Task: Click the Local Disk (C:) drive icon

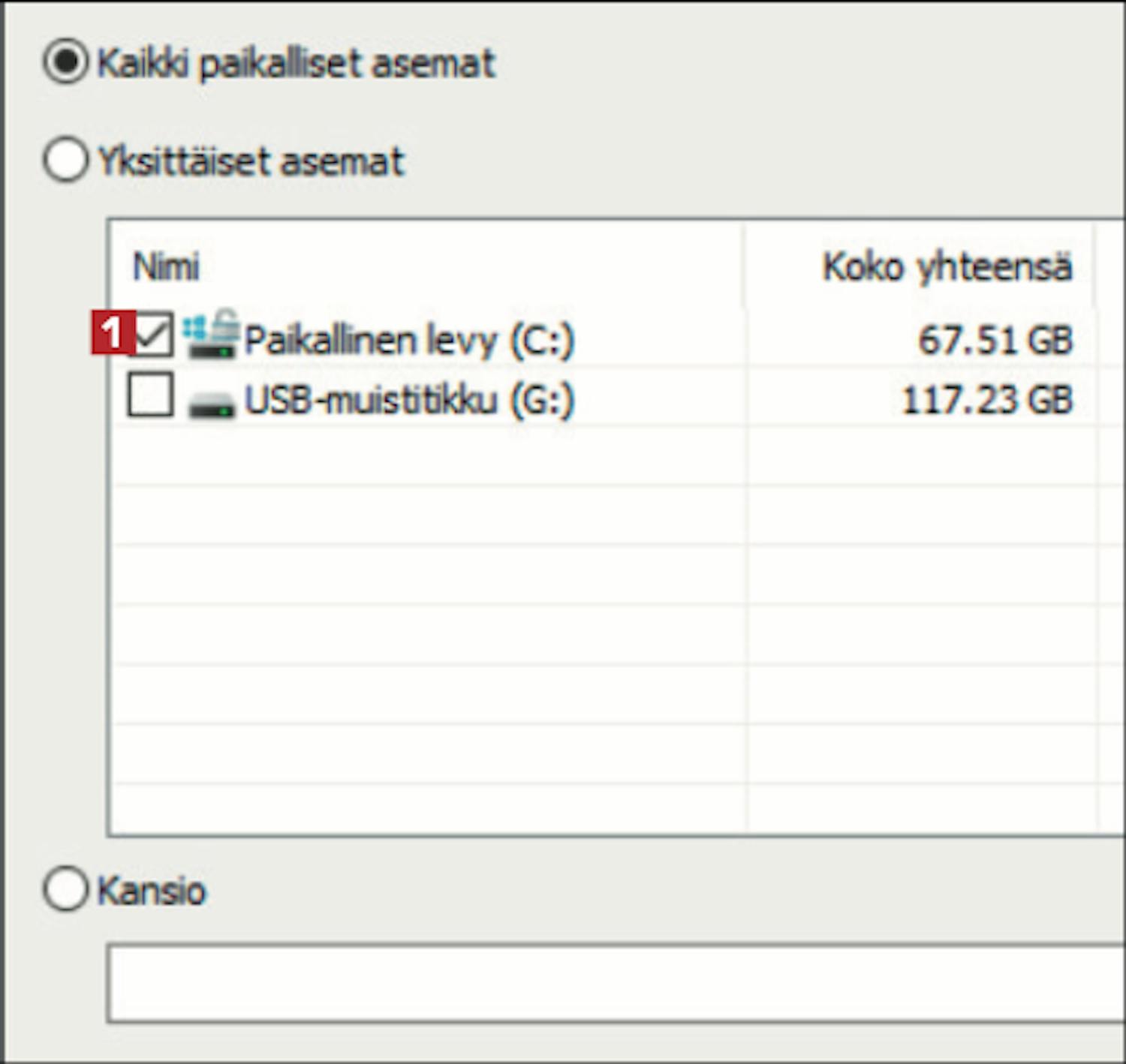Action: [x=211, y=335]
